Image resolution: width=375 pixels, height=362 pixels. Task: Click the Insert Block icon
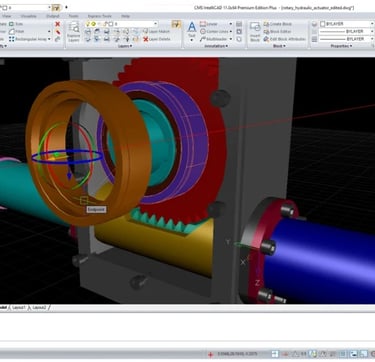[x=255, y=31]
